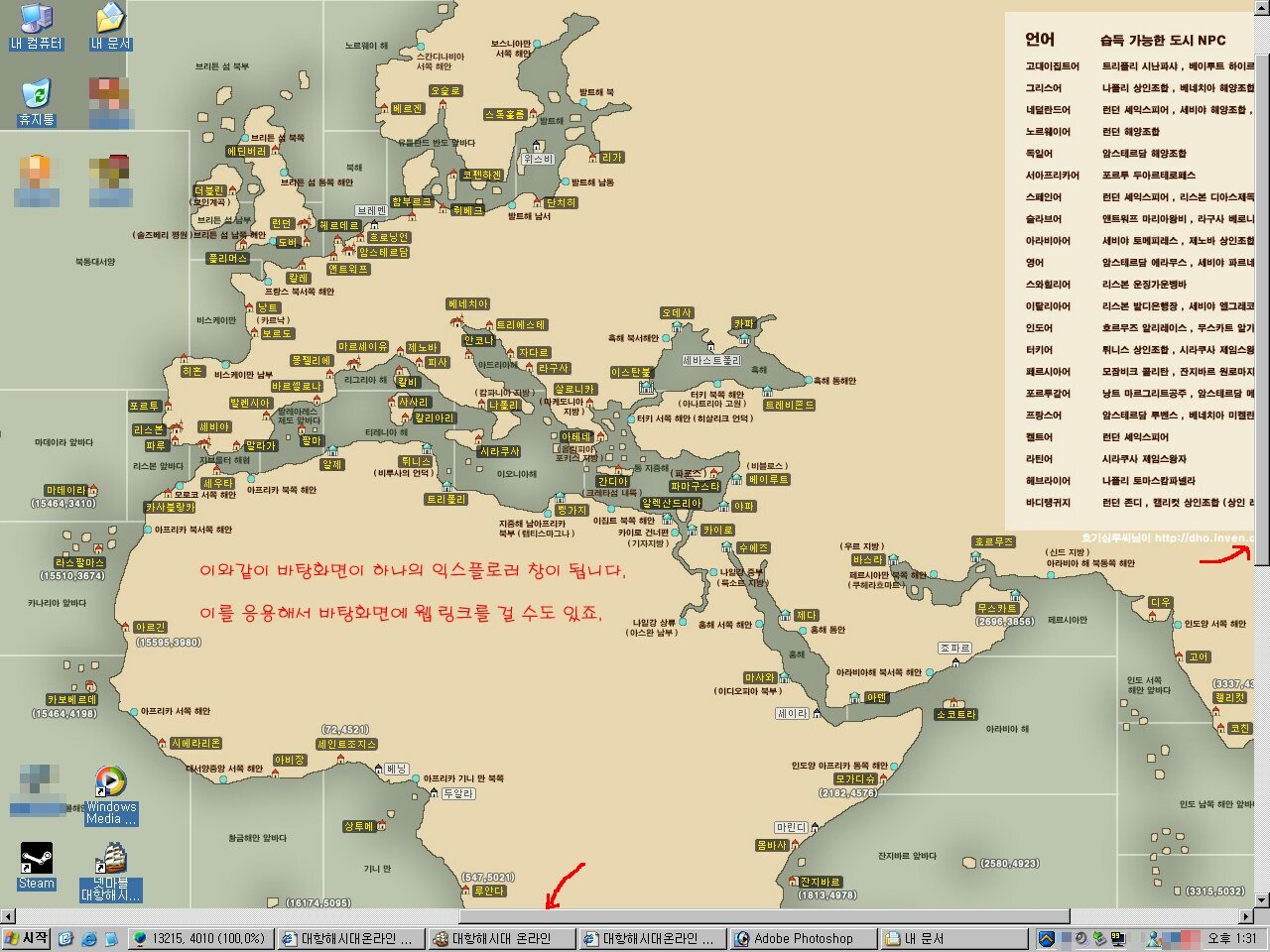Switch to 대항해시대 온라인 ship-icon taskbar button
1270x952 pixels.
501,938
